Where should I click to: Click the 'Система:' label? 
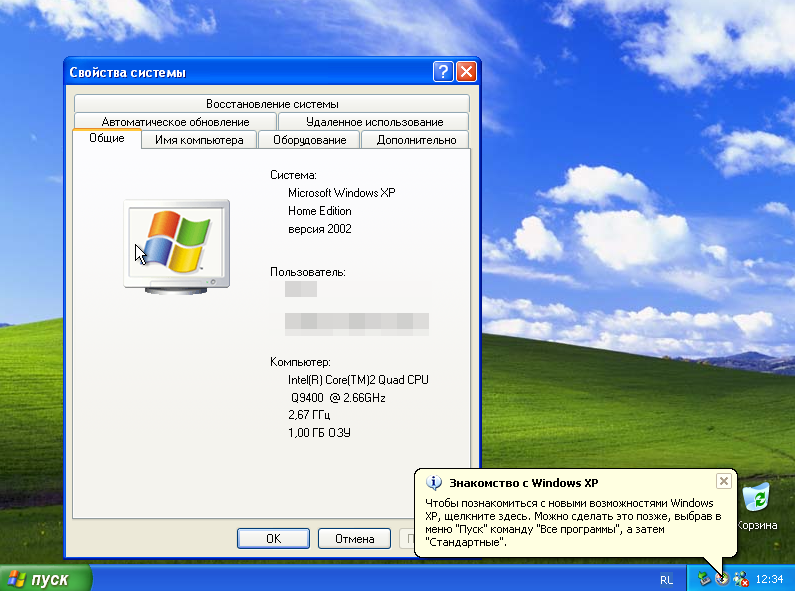coord(293,175)
